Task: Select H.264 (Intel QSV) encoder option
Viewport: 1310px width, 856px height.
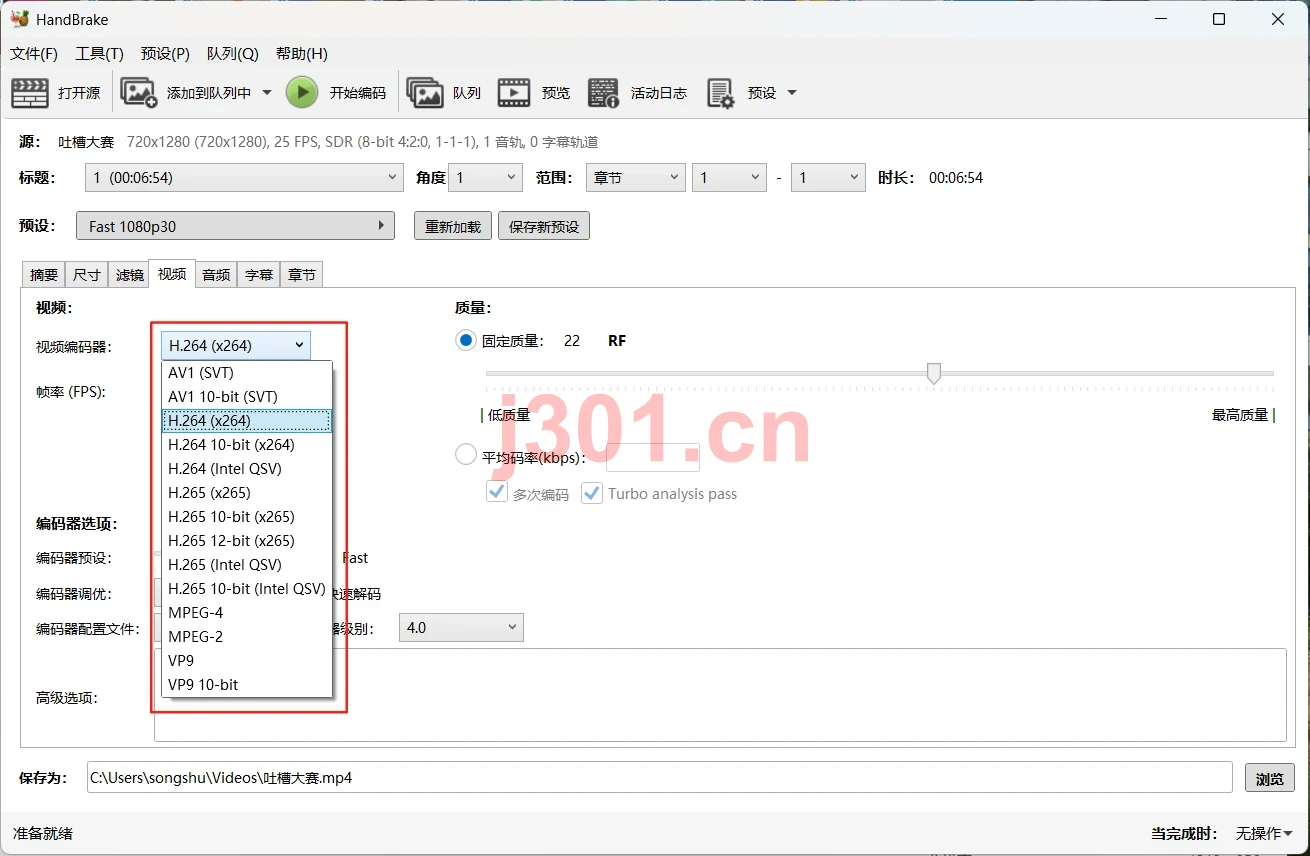Action: (247, 469)
